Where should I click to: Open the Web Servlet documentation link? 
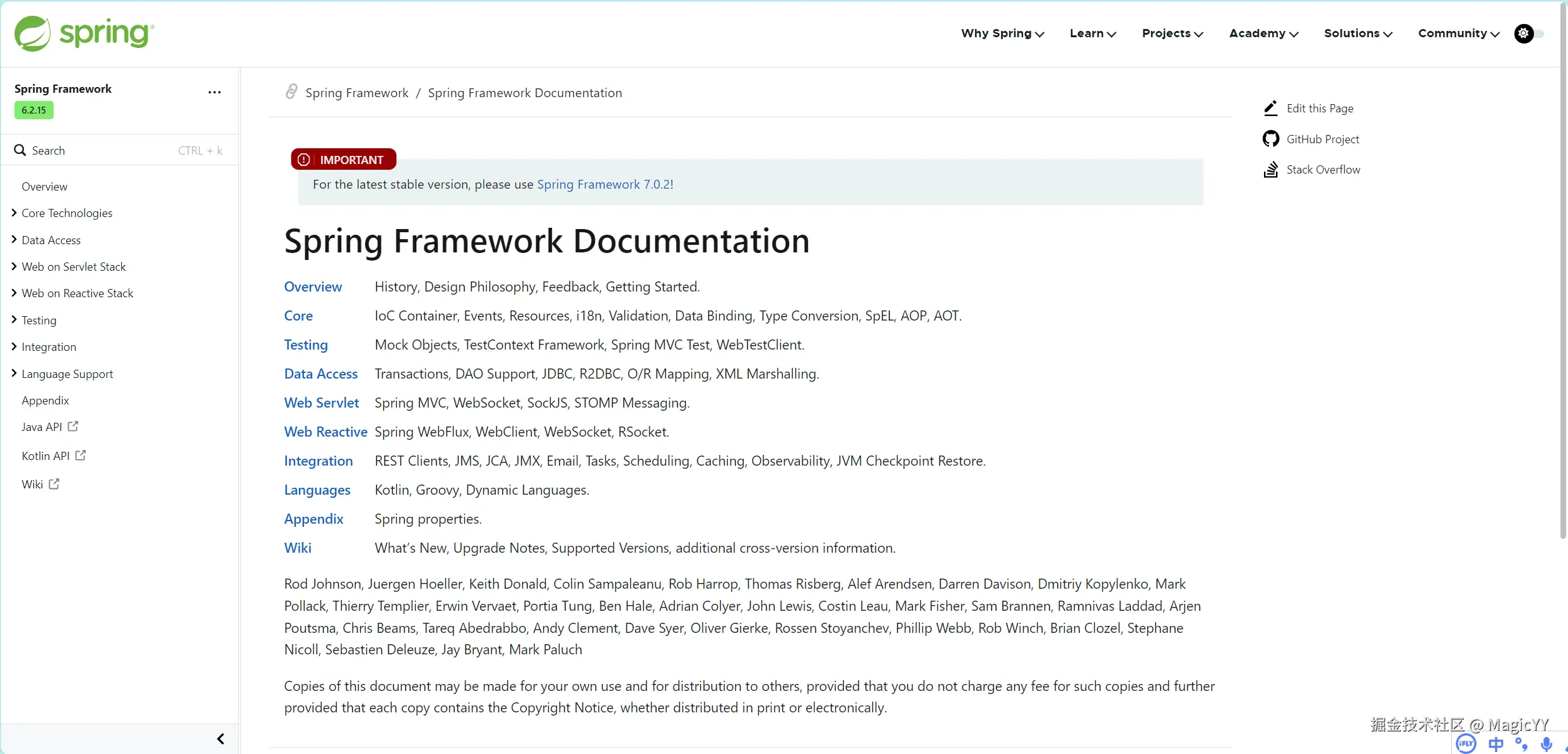[321, 403]
